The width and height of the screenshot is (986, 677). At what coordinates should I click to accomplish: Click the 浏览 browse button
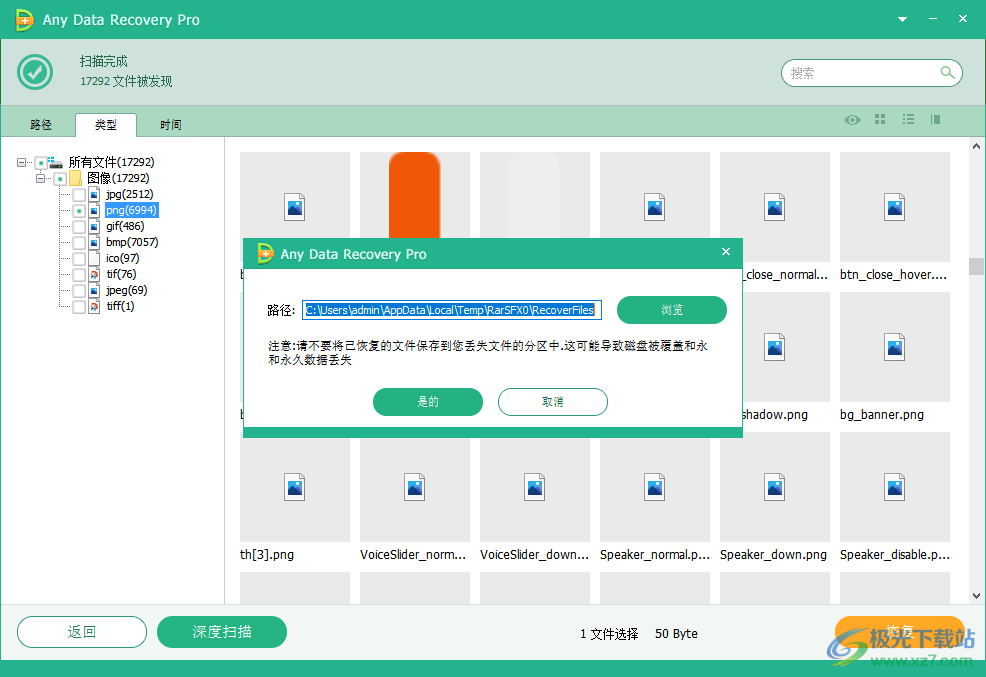[x=672, y=310]
